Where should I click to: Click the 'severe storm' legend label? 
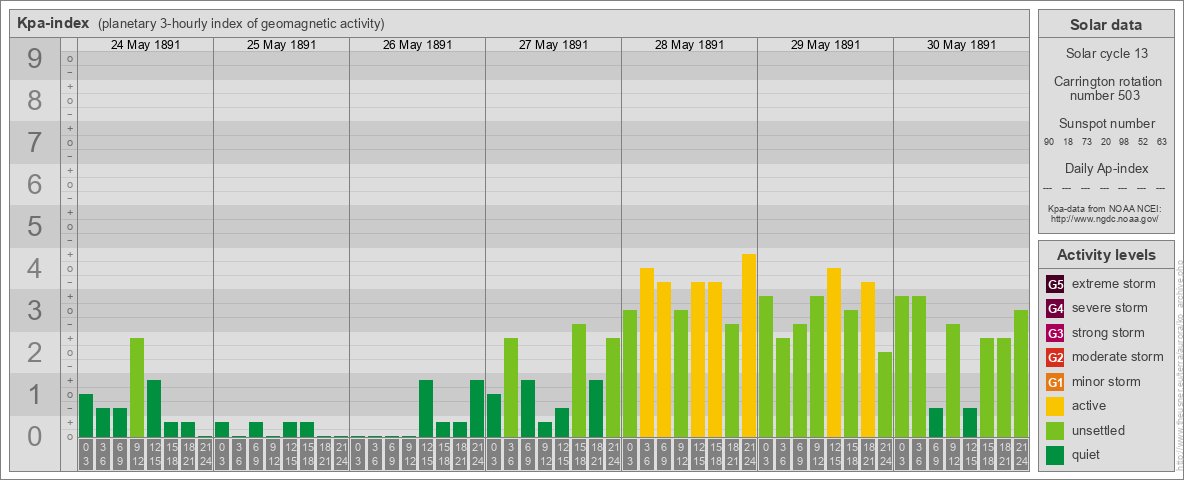1110,309
